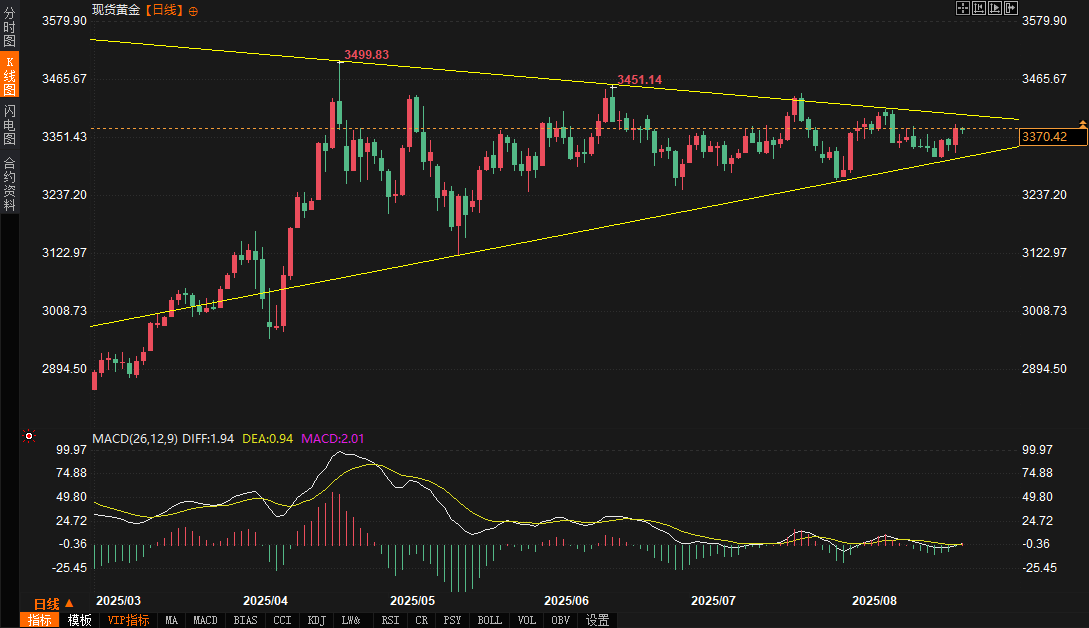Select the CCI indicator
The width and height of the screenshot is (1089, 628).
282,620
